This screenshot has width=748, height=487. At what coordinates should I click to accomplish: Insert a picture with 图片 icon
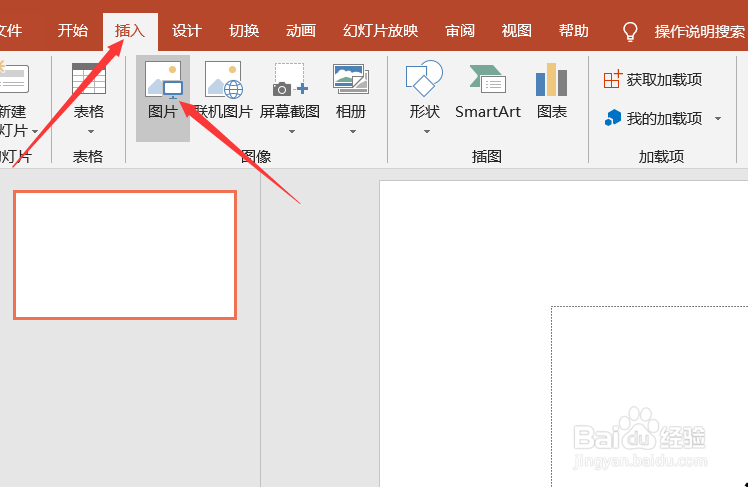point(163,79)
